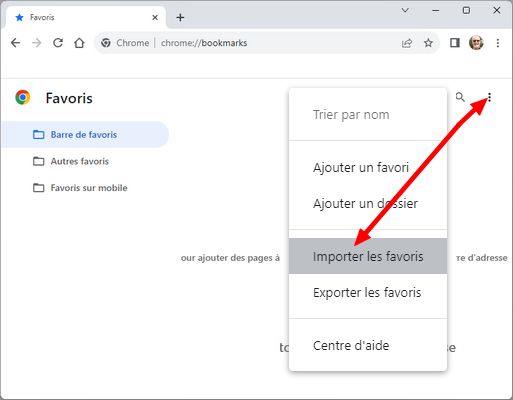Choose Trier par nom menu entry
The height and width of the screenshot is (400, 513).
pos(368,115)
